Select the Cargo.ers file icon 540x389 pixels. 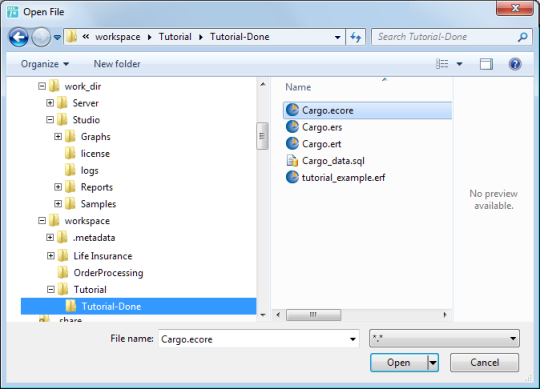(292, 127)
